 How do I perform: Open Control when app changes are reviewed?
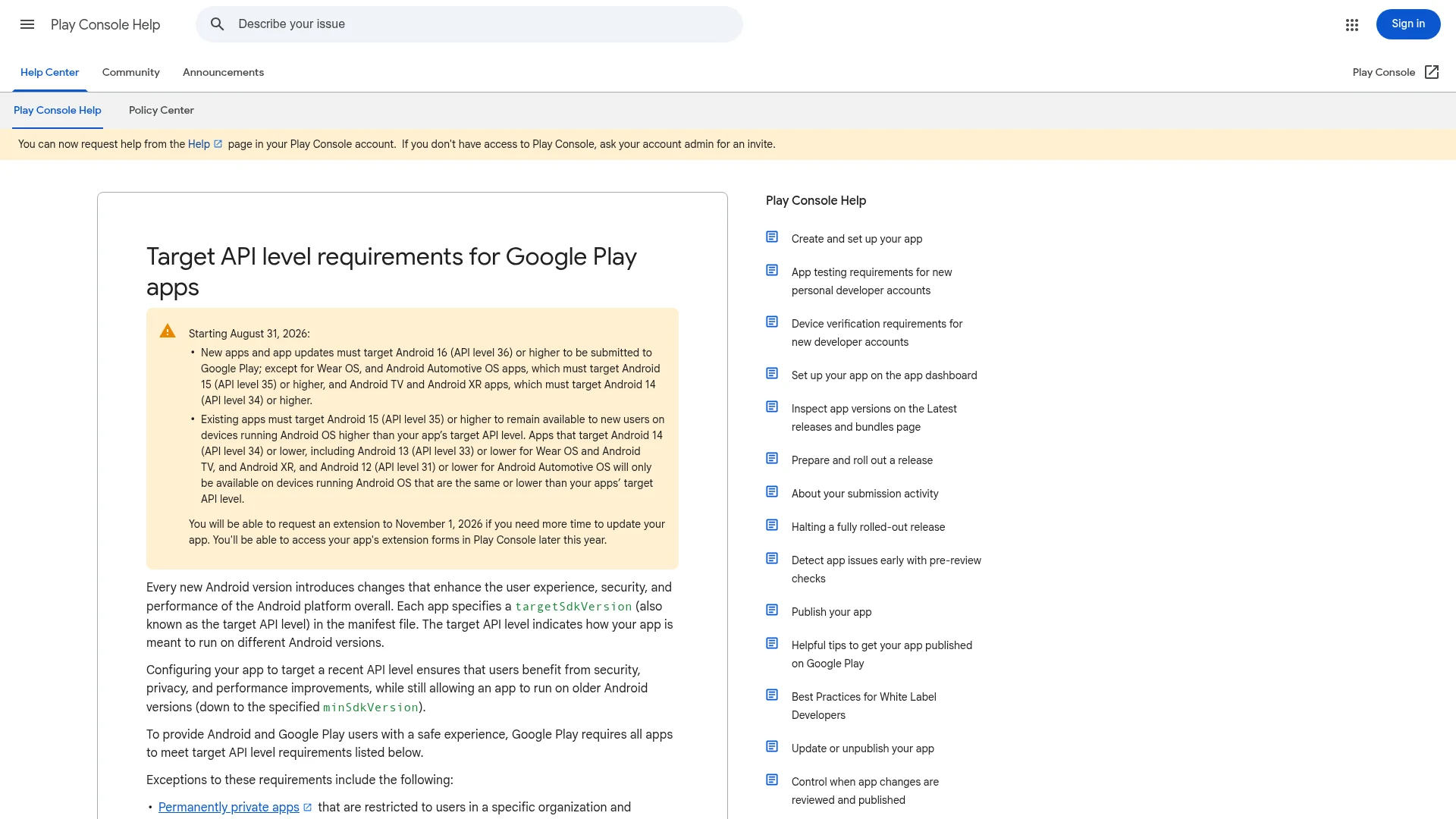pyautogui.click(x=865, y=791)
